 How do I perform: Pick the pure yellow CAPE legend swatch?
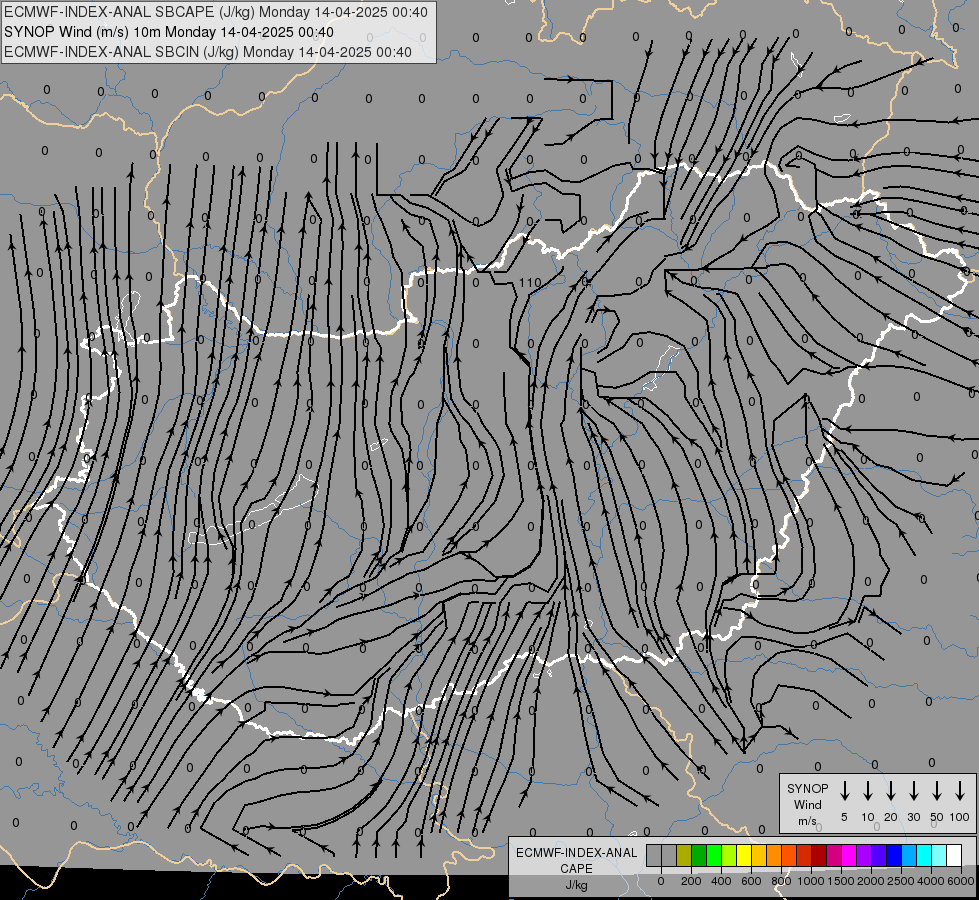(744, 855)
